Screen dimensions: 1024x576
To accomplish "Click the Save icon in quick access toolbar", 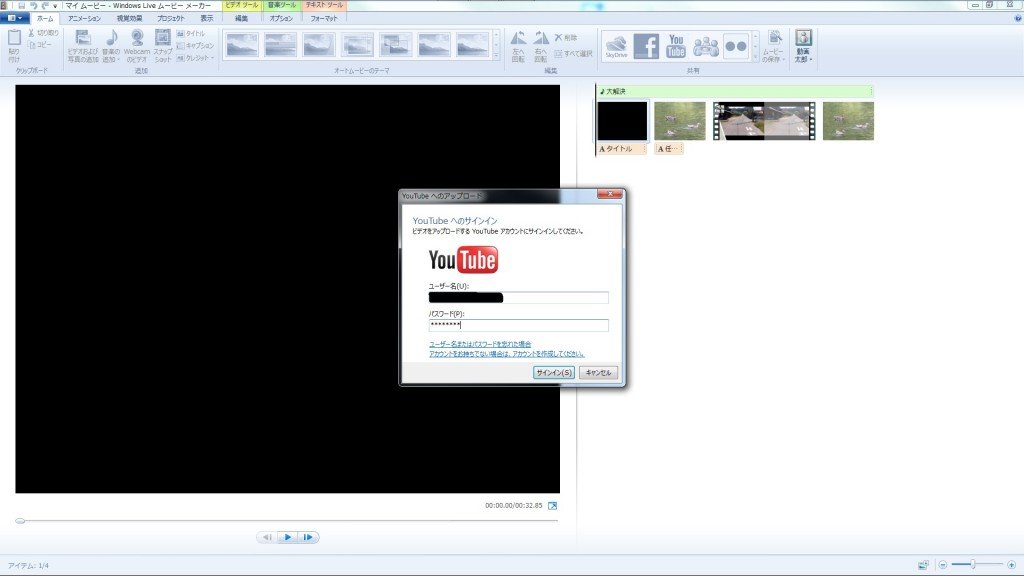I will pos(21,5).
